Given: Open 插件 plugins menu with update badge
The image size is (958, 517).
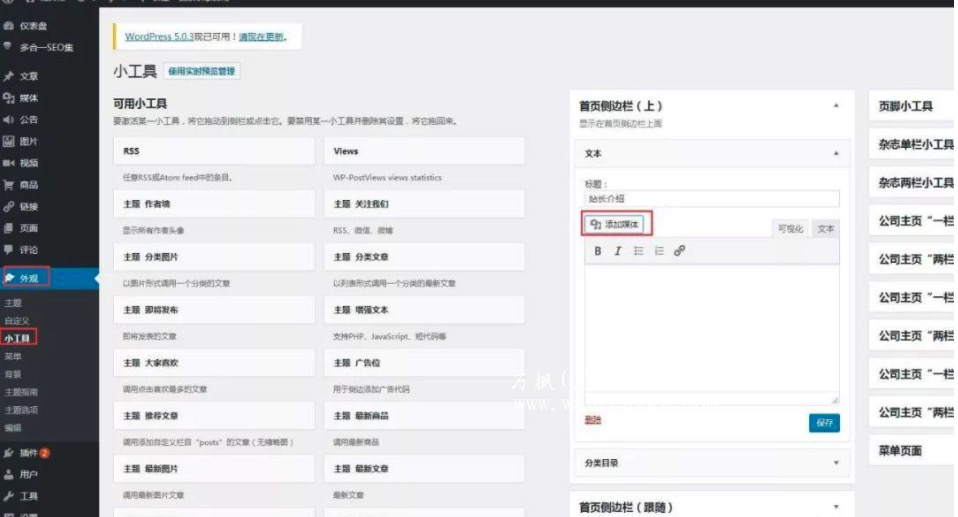Looking at the screenshot, I should [28, 452].
